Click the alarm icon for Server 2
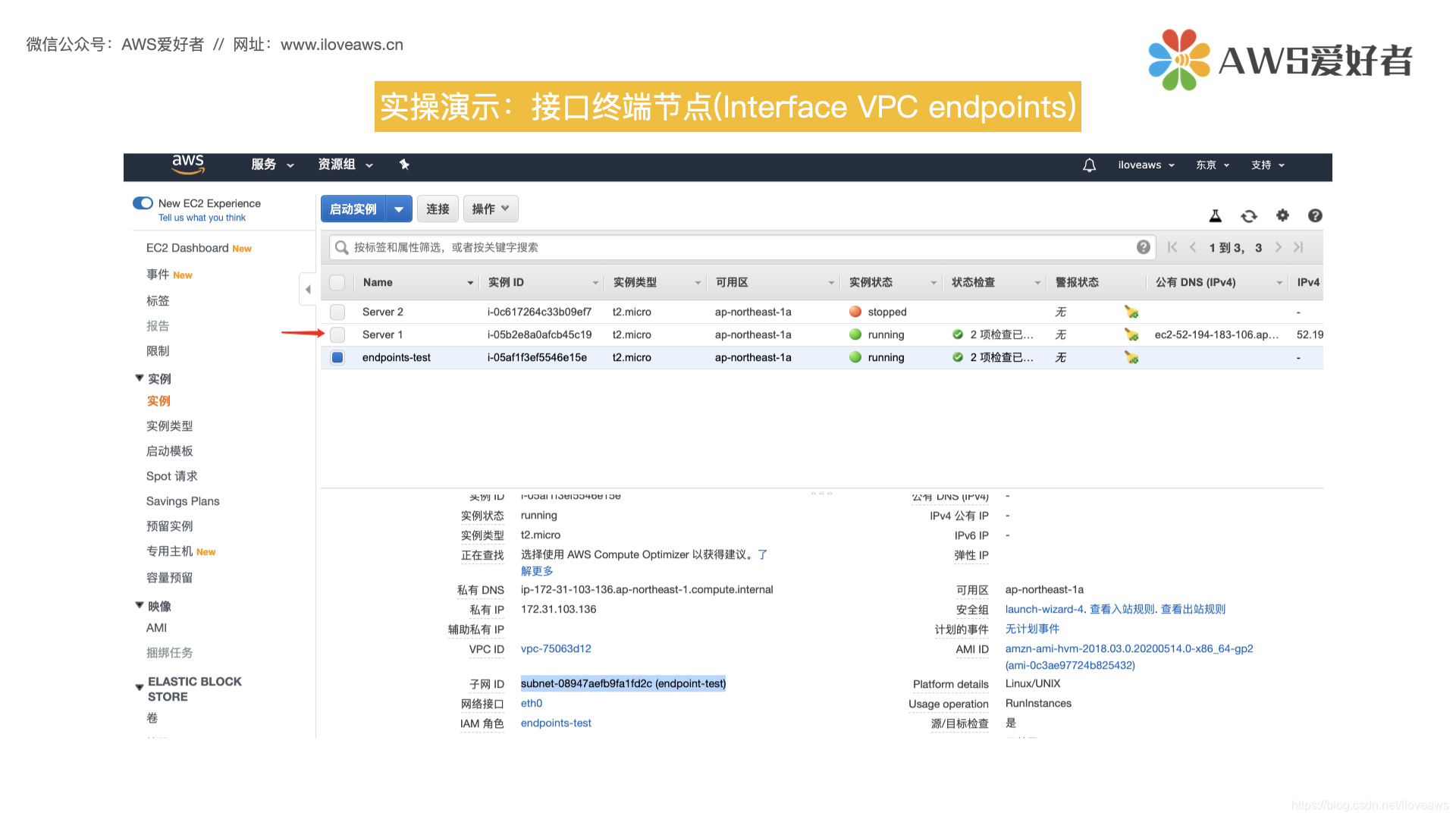The image size is (1456, 819). pyautogui.click(x=1131, y=312)
